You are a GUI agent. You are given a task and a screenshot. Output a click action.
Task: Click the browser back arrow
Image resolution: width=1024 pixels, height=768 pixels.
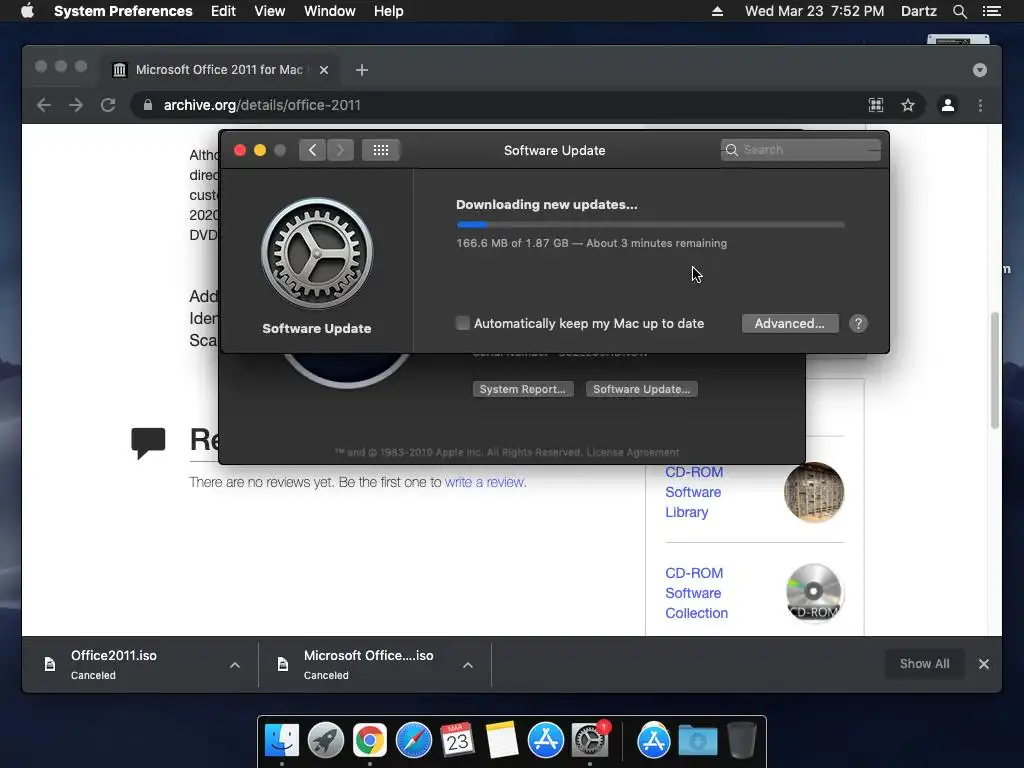44,105
